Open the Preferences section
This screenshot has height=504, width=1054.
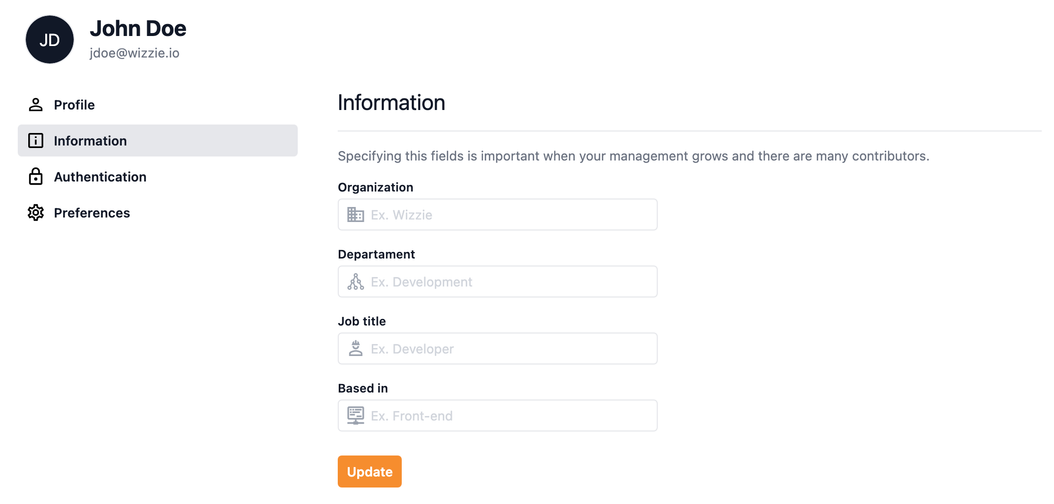(x=92, y=213)
